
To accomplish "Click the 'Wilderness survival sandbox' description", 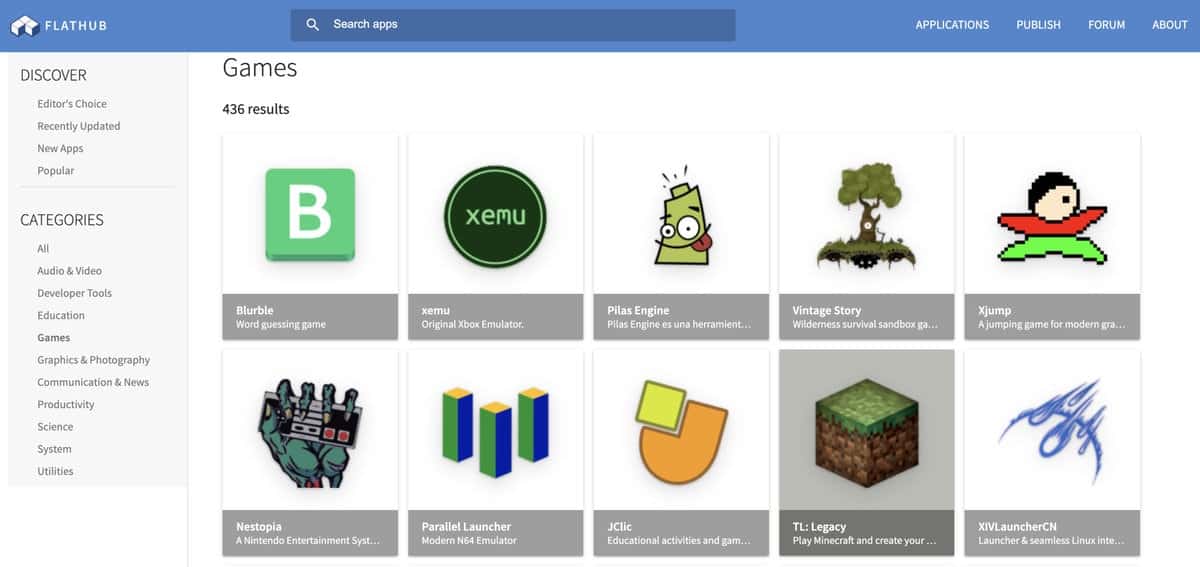I will [865, 325].
